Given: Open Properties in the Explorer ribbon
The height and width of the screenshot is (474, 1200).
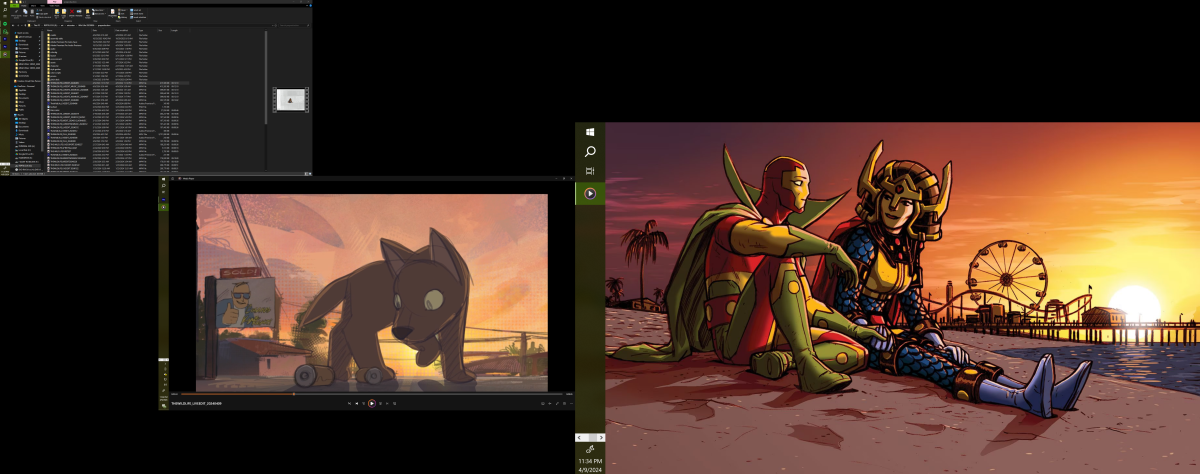Looking at the screenshot, I should pos(112,12).
